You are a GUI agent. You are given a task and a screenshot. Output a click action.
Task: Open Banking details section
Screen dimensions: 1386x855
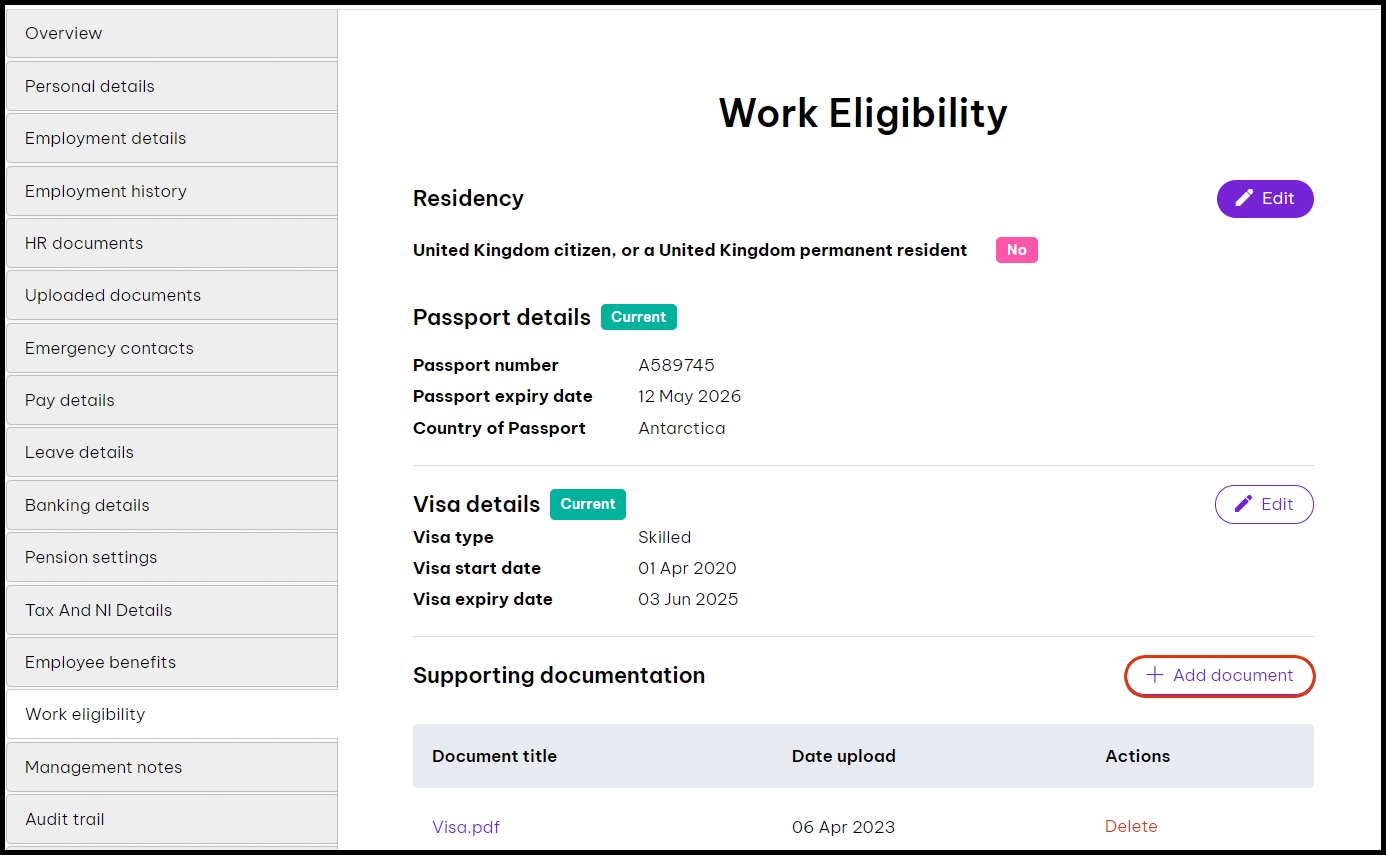tap(171, 506)
